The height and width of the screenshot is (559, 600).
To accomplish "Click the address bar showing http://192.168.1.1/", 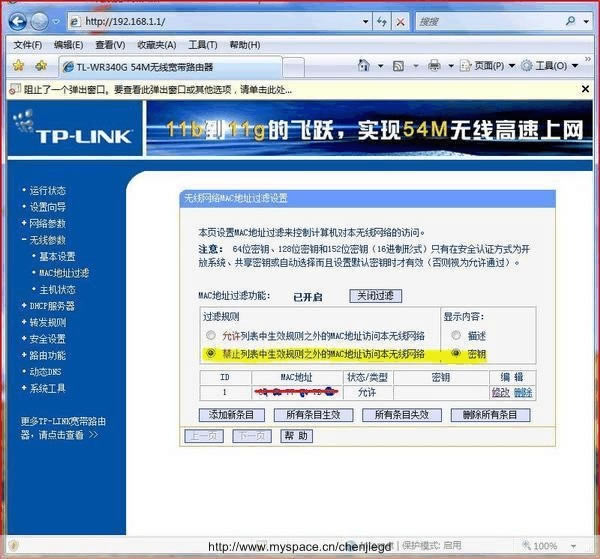I will tap(214, 21).
